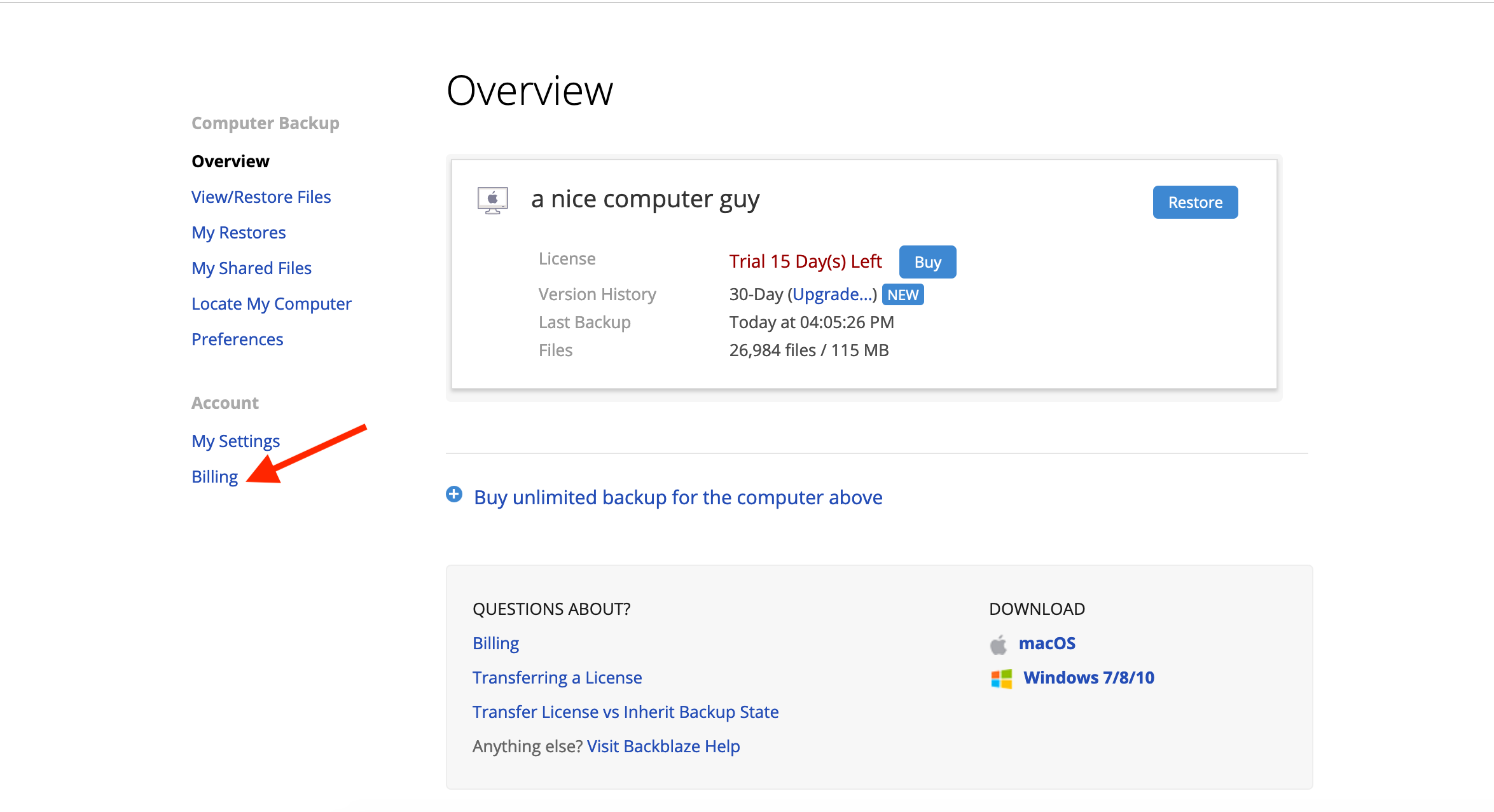Select Locate My Computer in the sidebar
The height and width of the screenshot is (812, 1494).
[271, 304]
